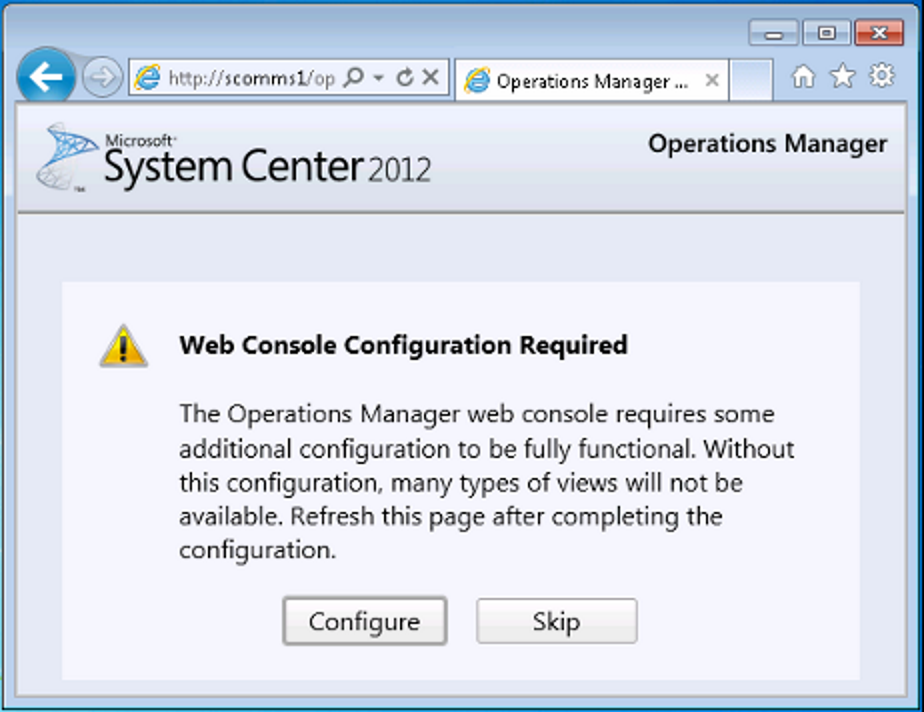Click the IE page icon in address bar
Viewport: 924px width, 712px height.
click(147, 77)
